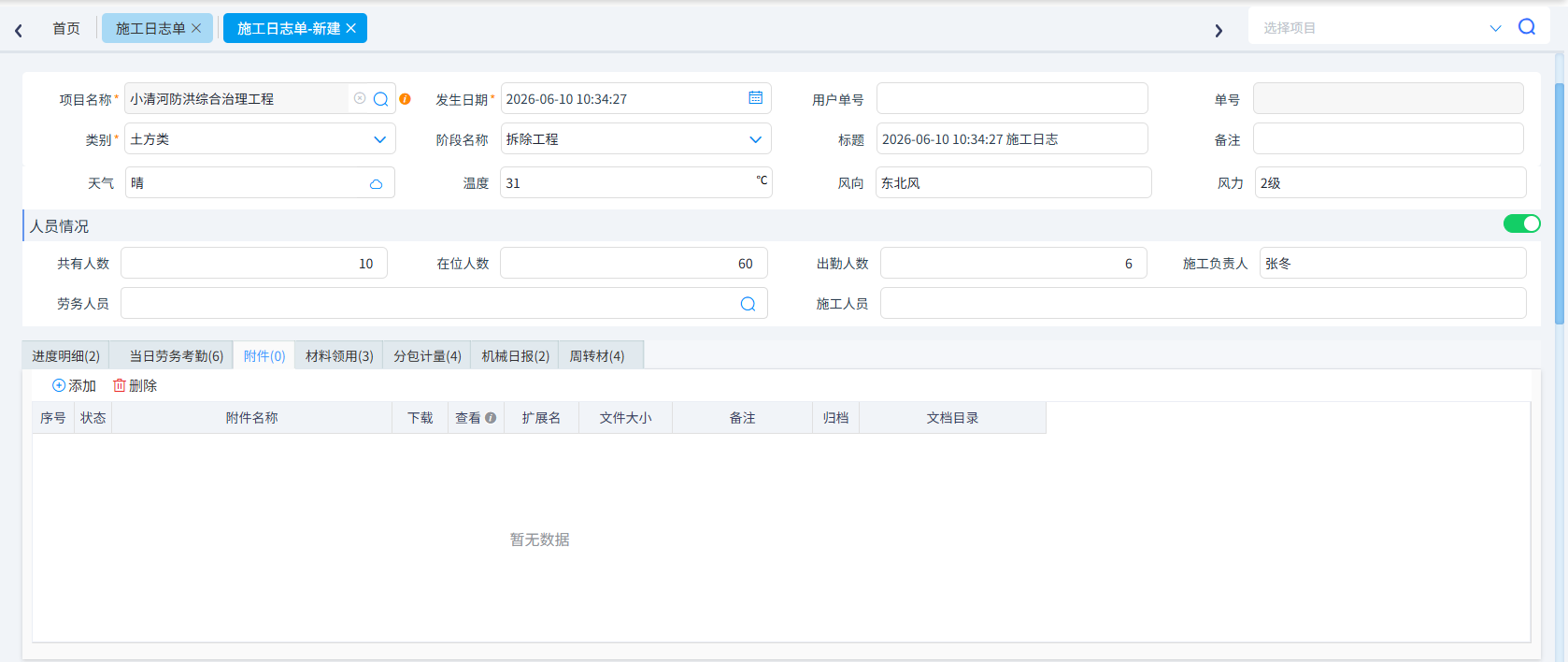
Task: Open the 材料领用(3) tab
Action: [339, 356]
